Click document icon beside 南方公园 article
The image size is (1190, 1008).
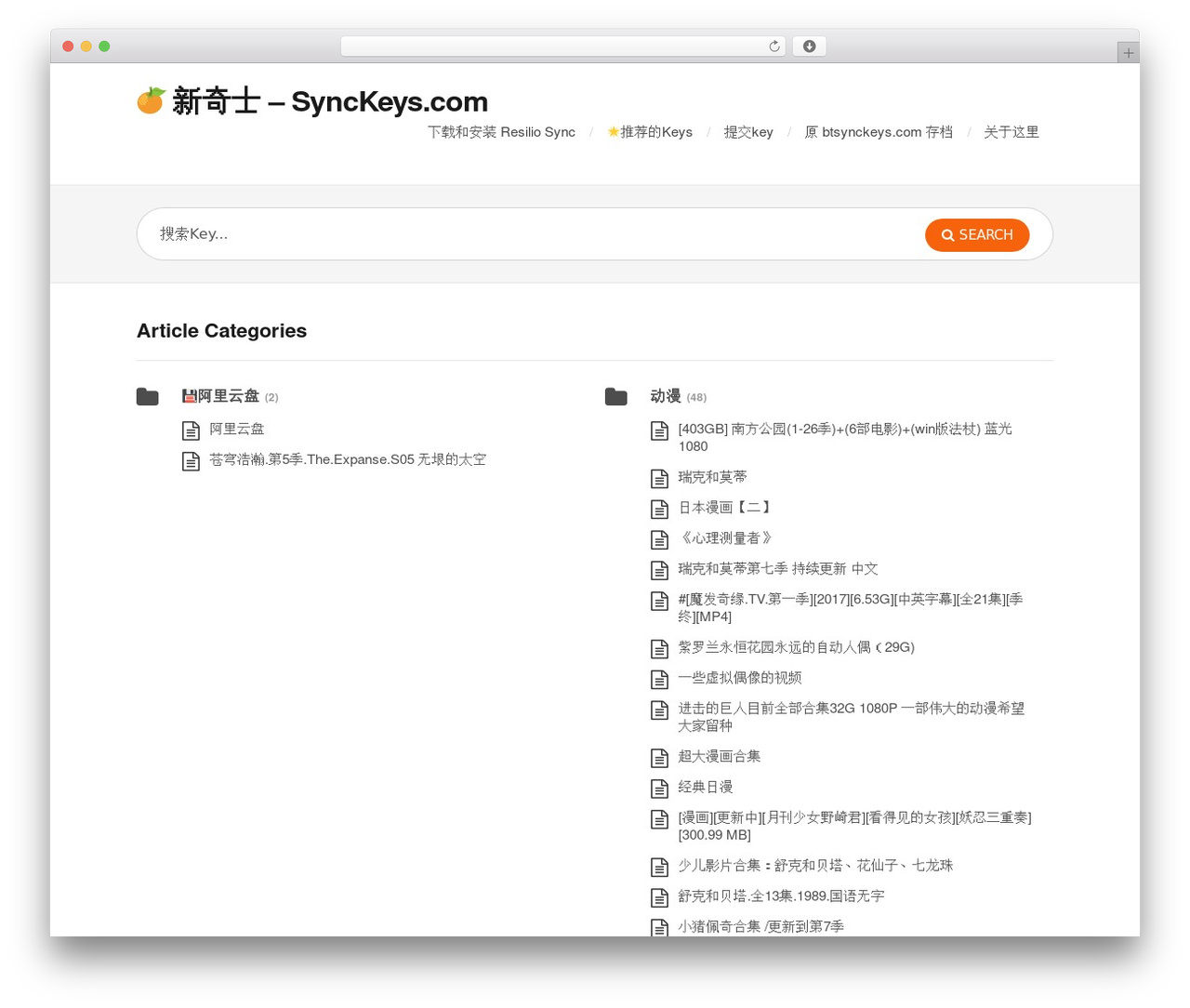(659, 431)
